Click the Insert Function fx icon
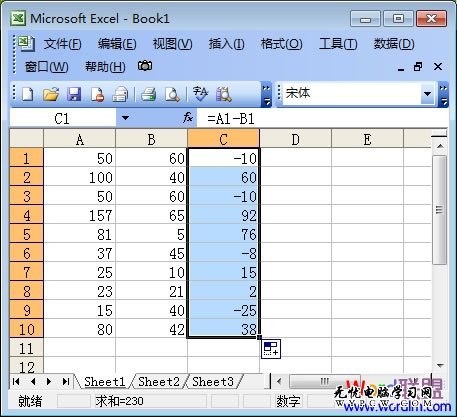The width and height of the screenshot is (457, 417). tap(188, 118)
